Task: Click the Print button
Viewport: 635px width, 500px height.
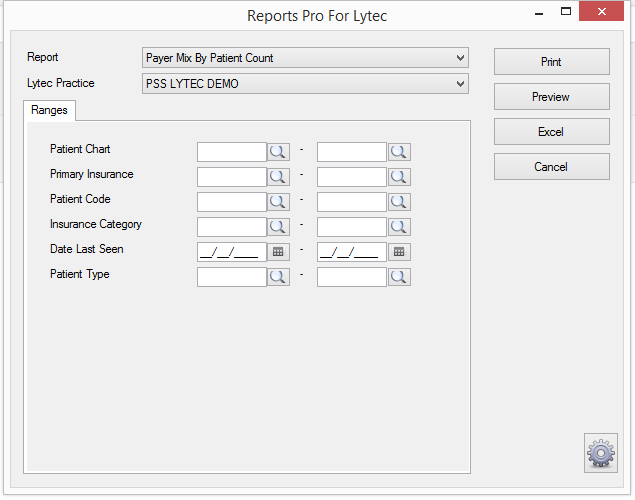Action: (552, 62)
